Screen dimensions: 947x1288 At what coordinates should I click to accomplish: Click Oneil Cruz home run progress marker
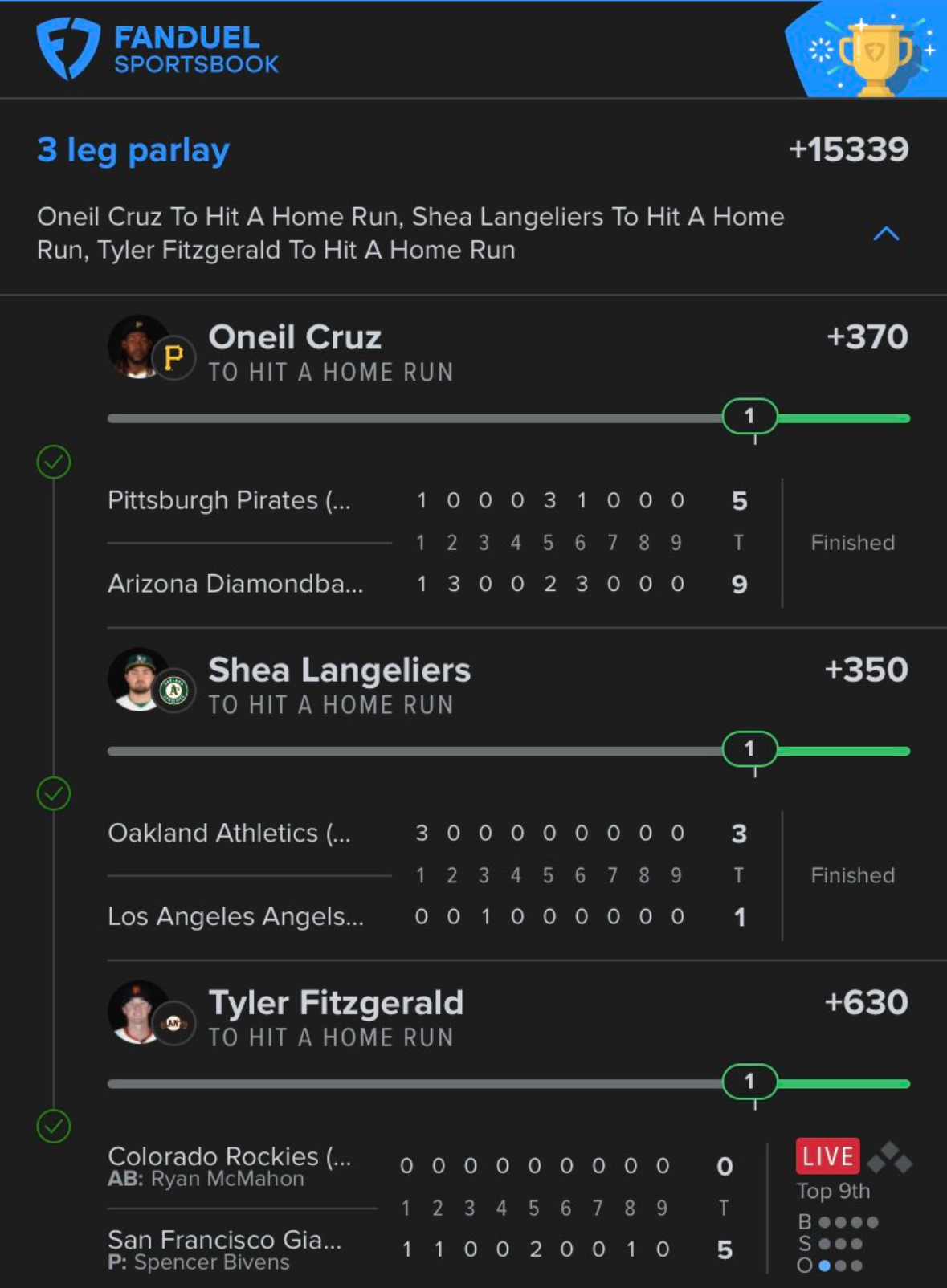coord(749,416)
